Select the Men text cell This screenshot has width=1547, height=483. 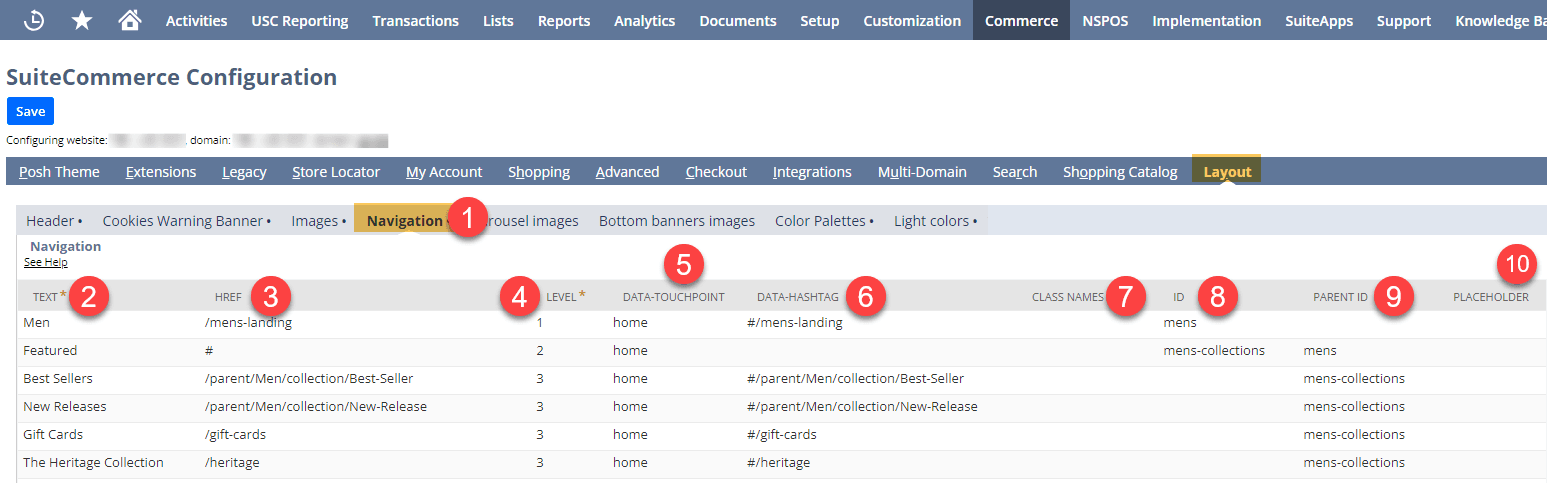point(36,323)
